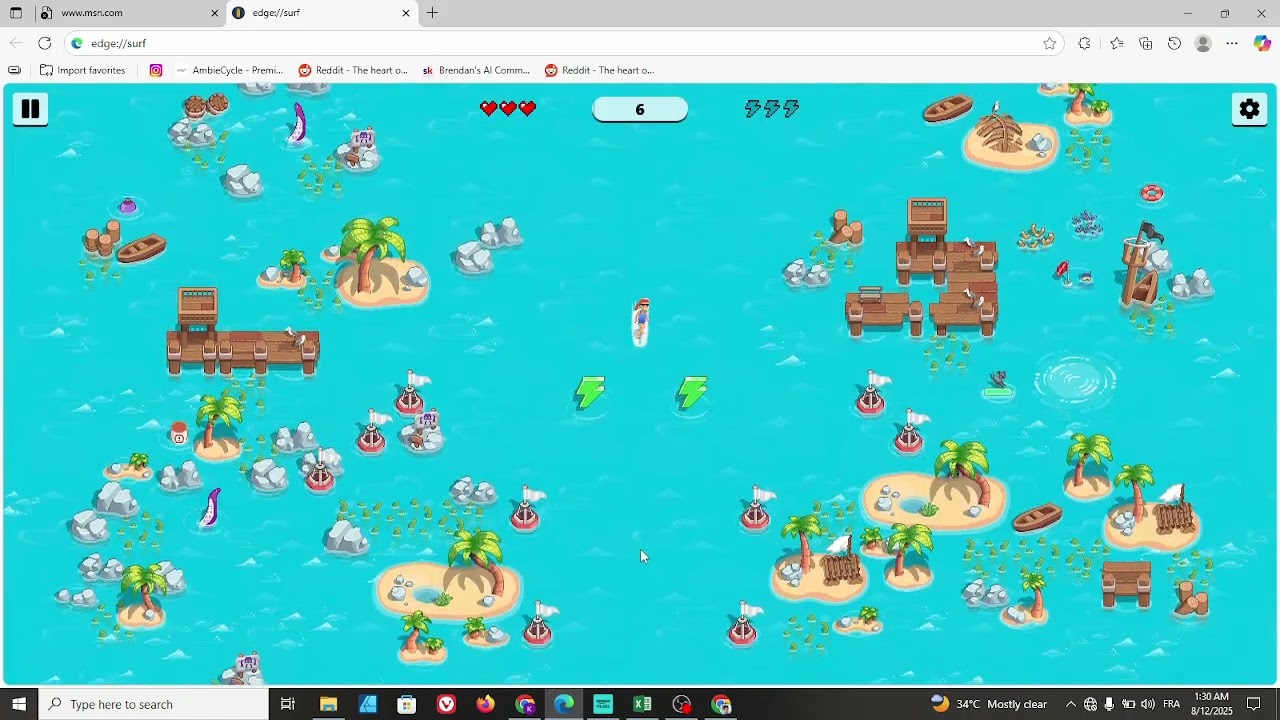Select the edge://surf tab
The image size is (1280, 720).
320,13
